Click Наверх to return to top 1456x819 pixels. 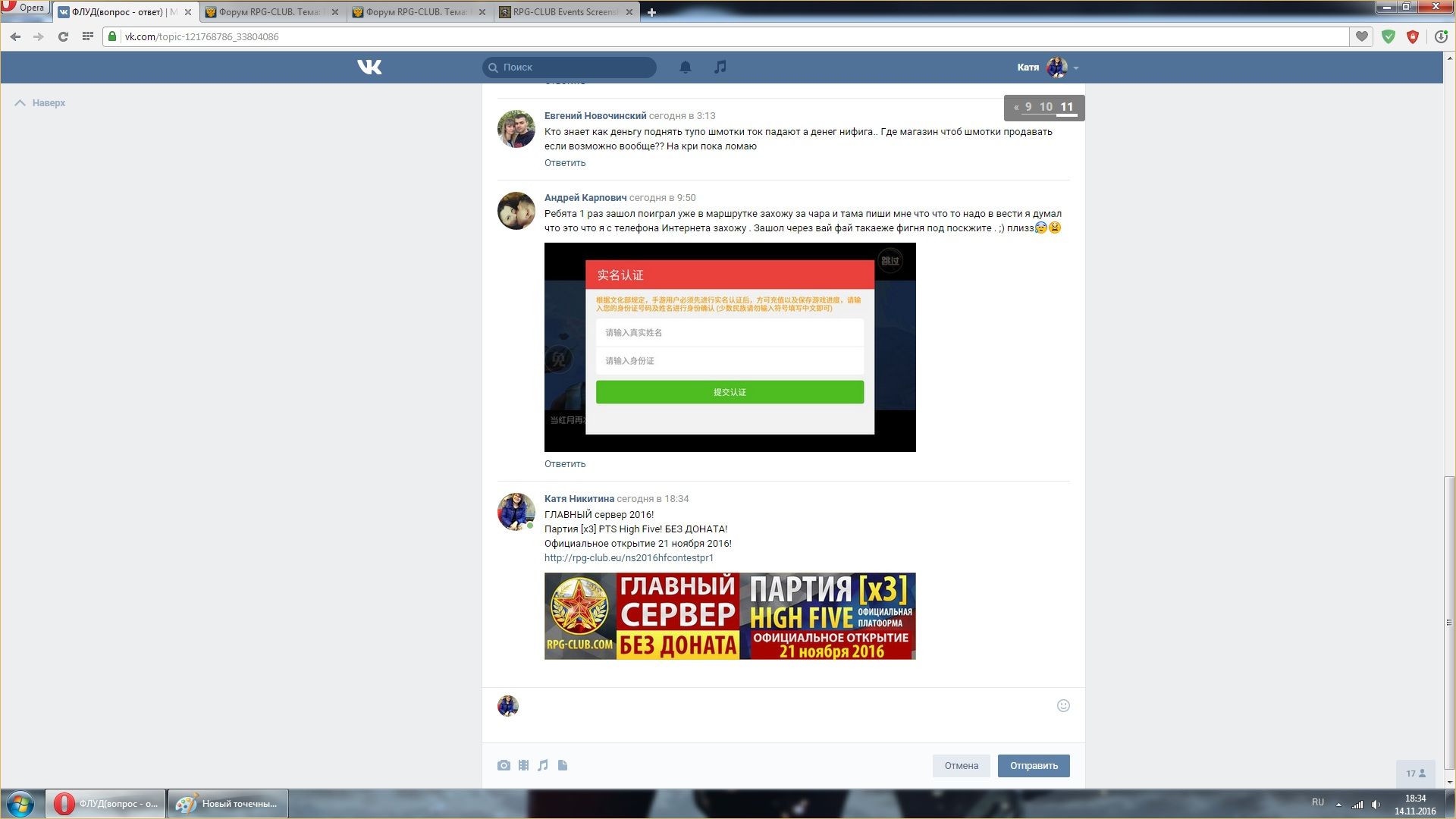click(40, 103)
